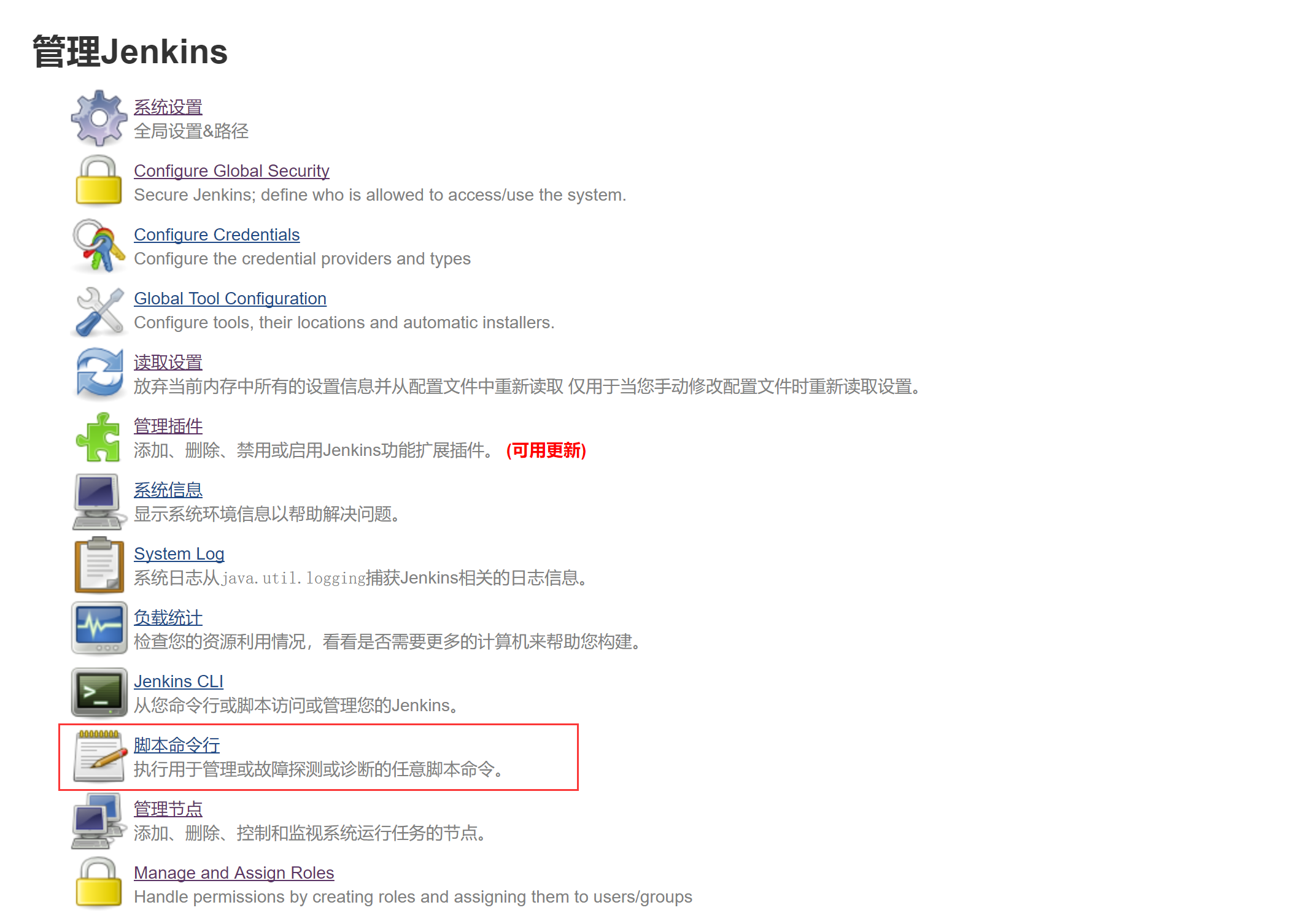Click the blue reload arrows icon for 读取设置
Viewport: 1316px width, 921px height.
tap(99, 373)
